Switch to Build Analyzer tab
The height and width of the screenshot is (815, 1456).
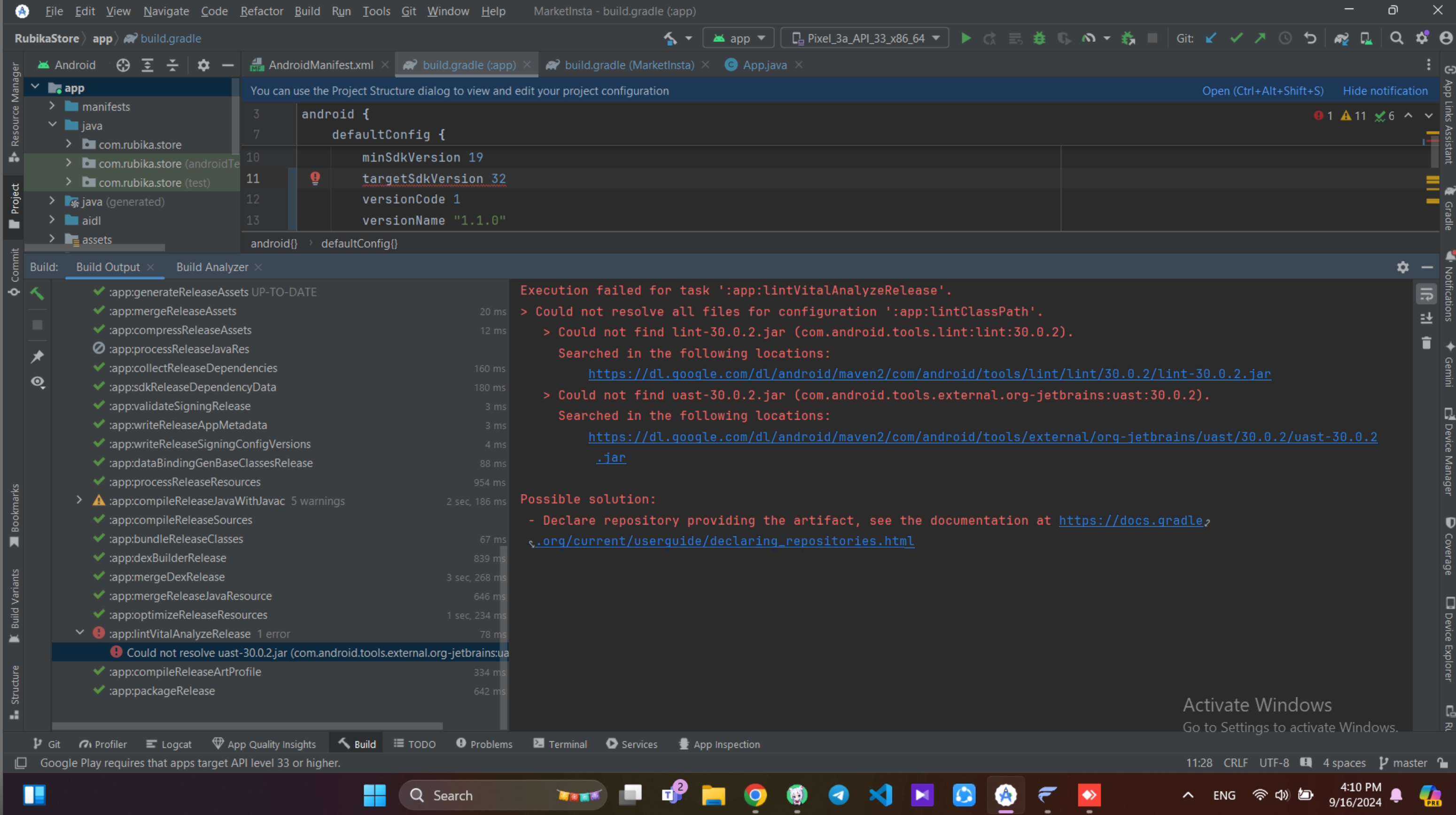(212, 267)
